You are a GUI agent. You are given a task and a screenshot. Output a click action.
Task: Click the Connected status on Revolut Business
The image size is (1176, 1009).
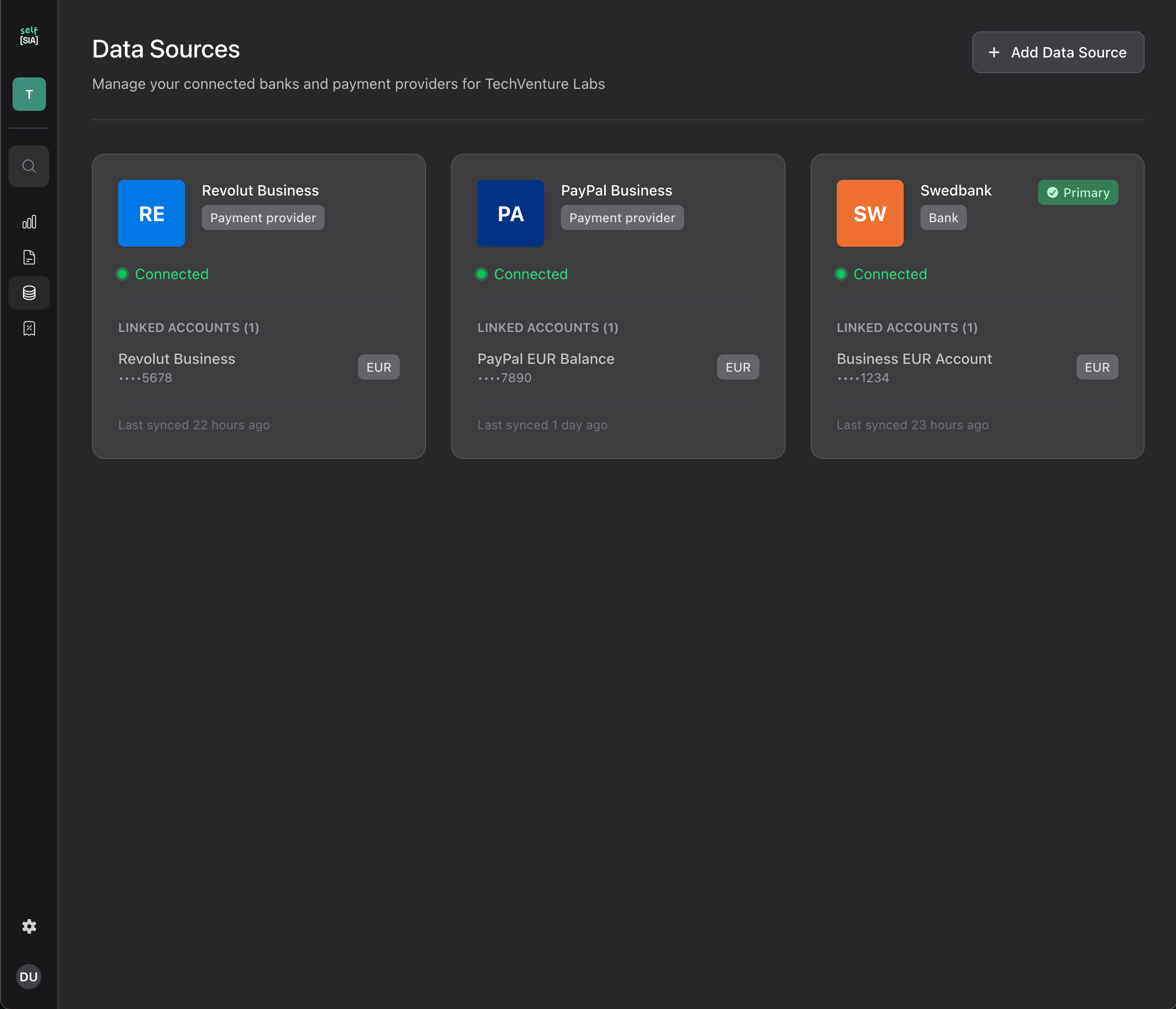[163, 274]
